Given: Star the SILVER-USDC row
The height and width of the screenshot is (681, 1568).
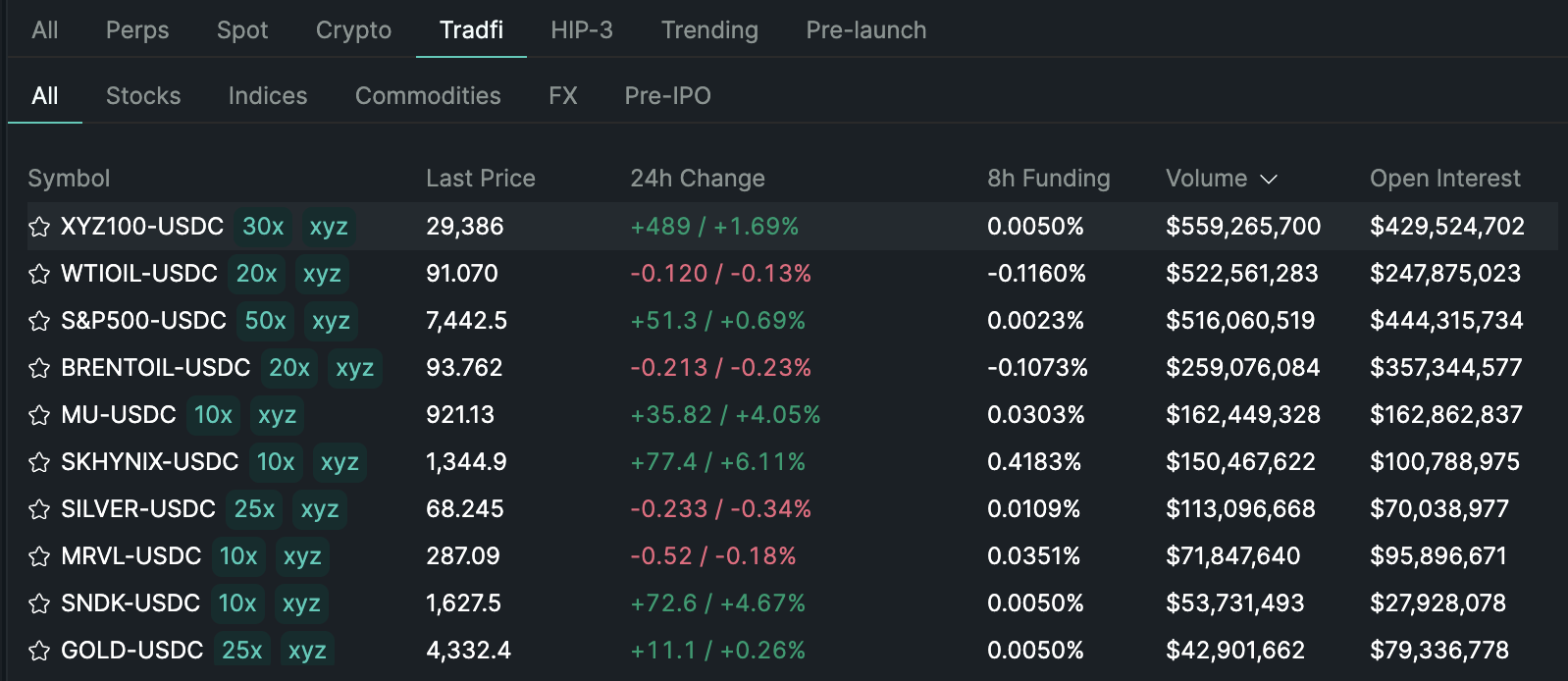Looking at the screenshot, I should point(39,509).
